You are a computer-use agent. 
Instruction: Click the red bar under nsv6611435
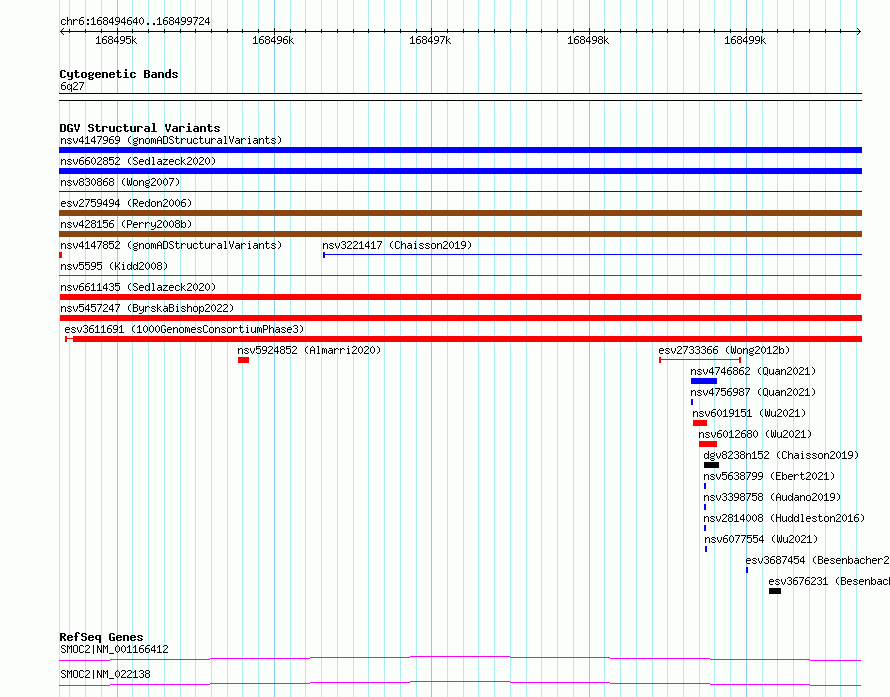[460, 297]
